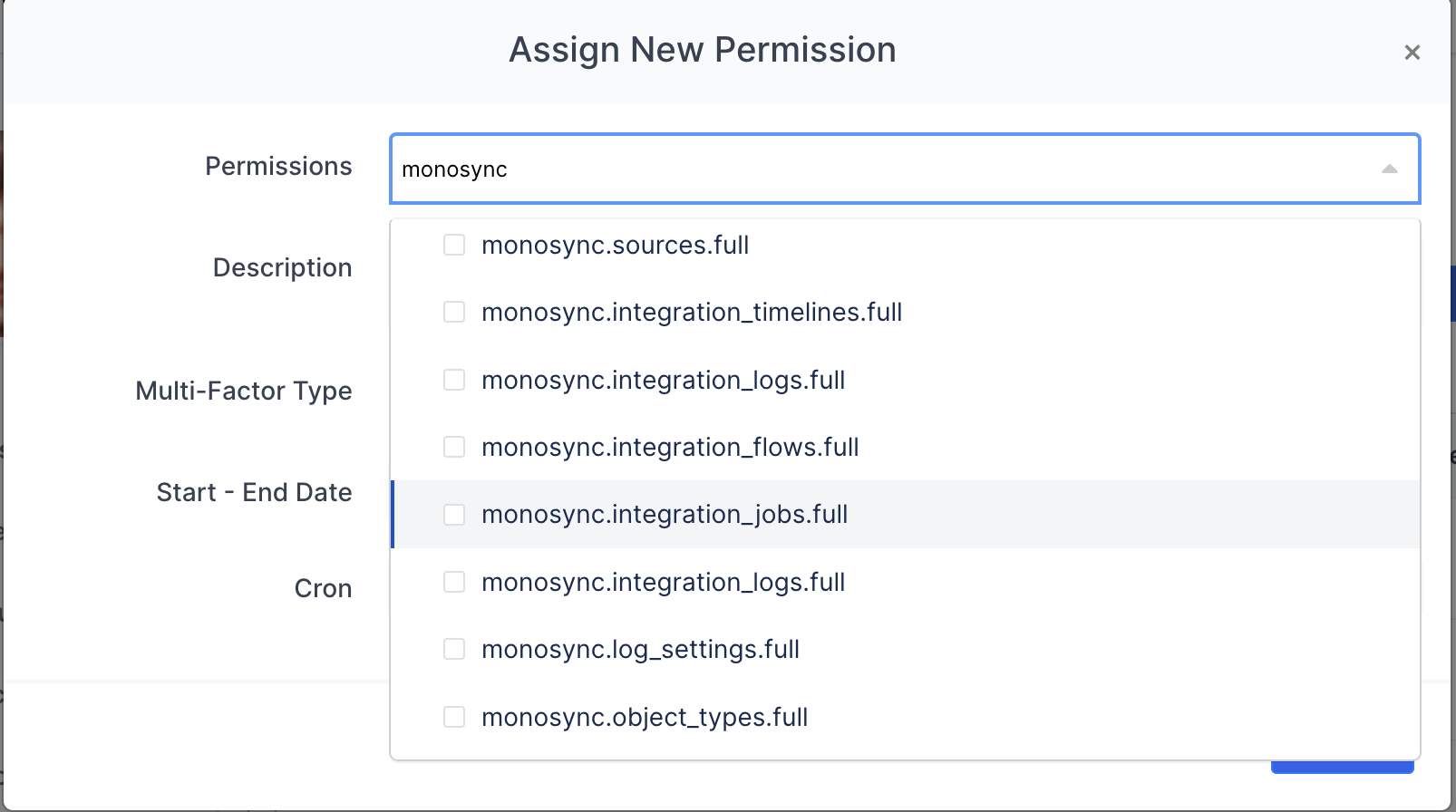Click the Start - End Date label
The image size is (1456, 812).
click(x=254, y=493)
